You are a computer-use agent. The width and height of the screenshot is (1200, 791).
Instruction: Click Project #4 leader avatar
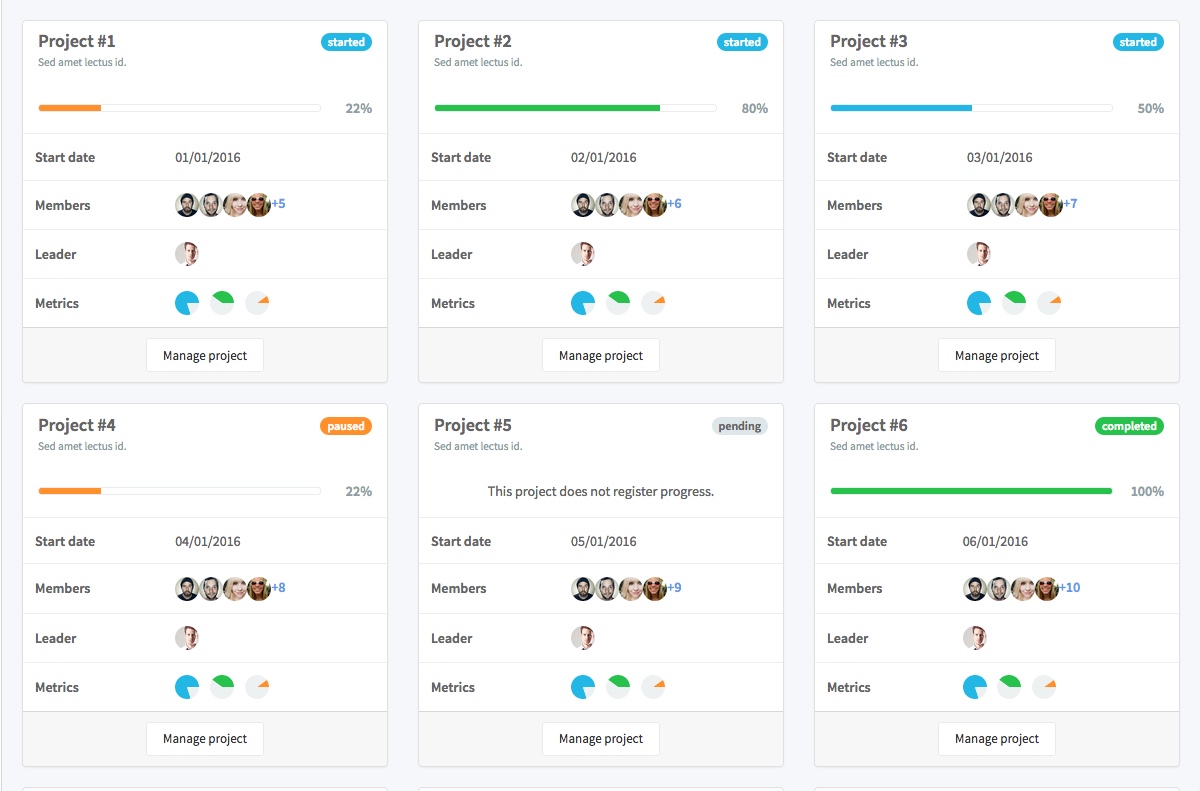187,638
